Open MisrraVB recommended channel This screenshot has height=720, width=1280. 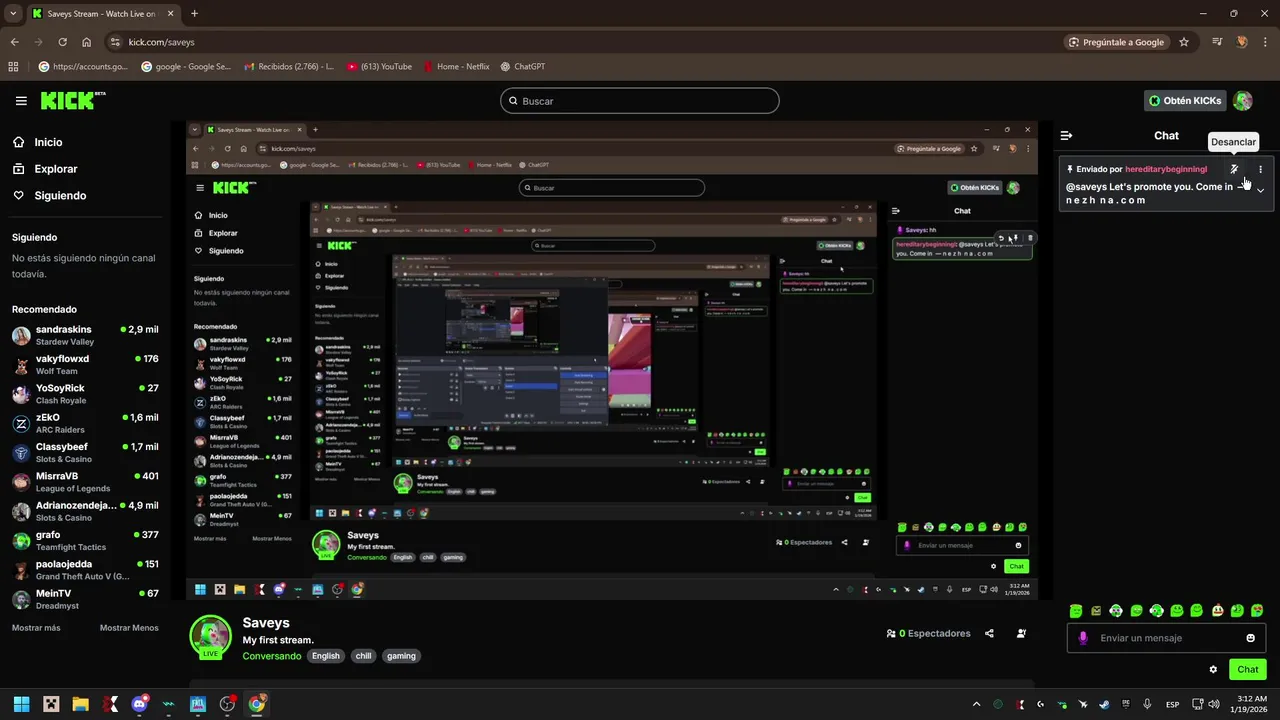(85, 482)
